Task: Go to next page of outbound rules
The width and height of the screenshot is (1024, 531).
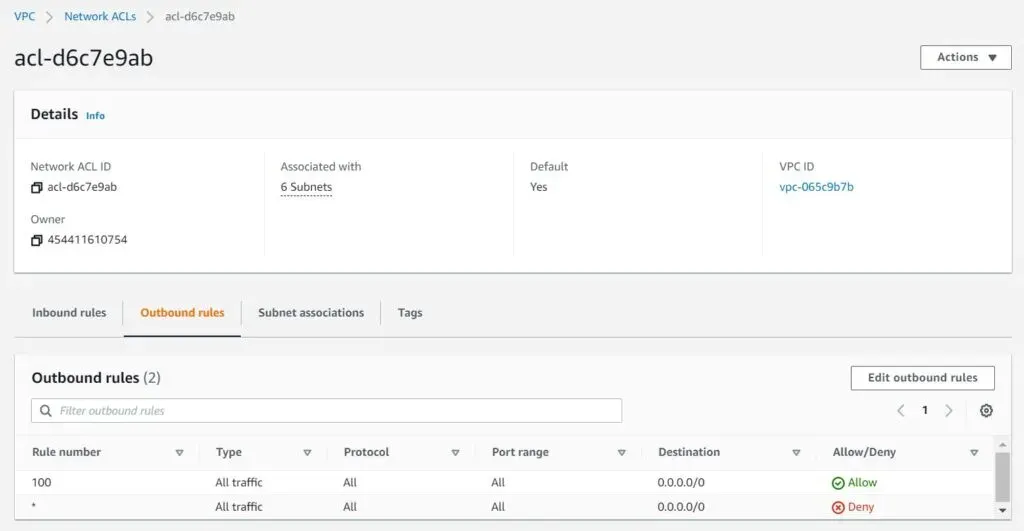Action: (x=949, y=410)
